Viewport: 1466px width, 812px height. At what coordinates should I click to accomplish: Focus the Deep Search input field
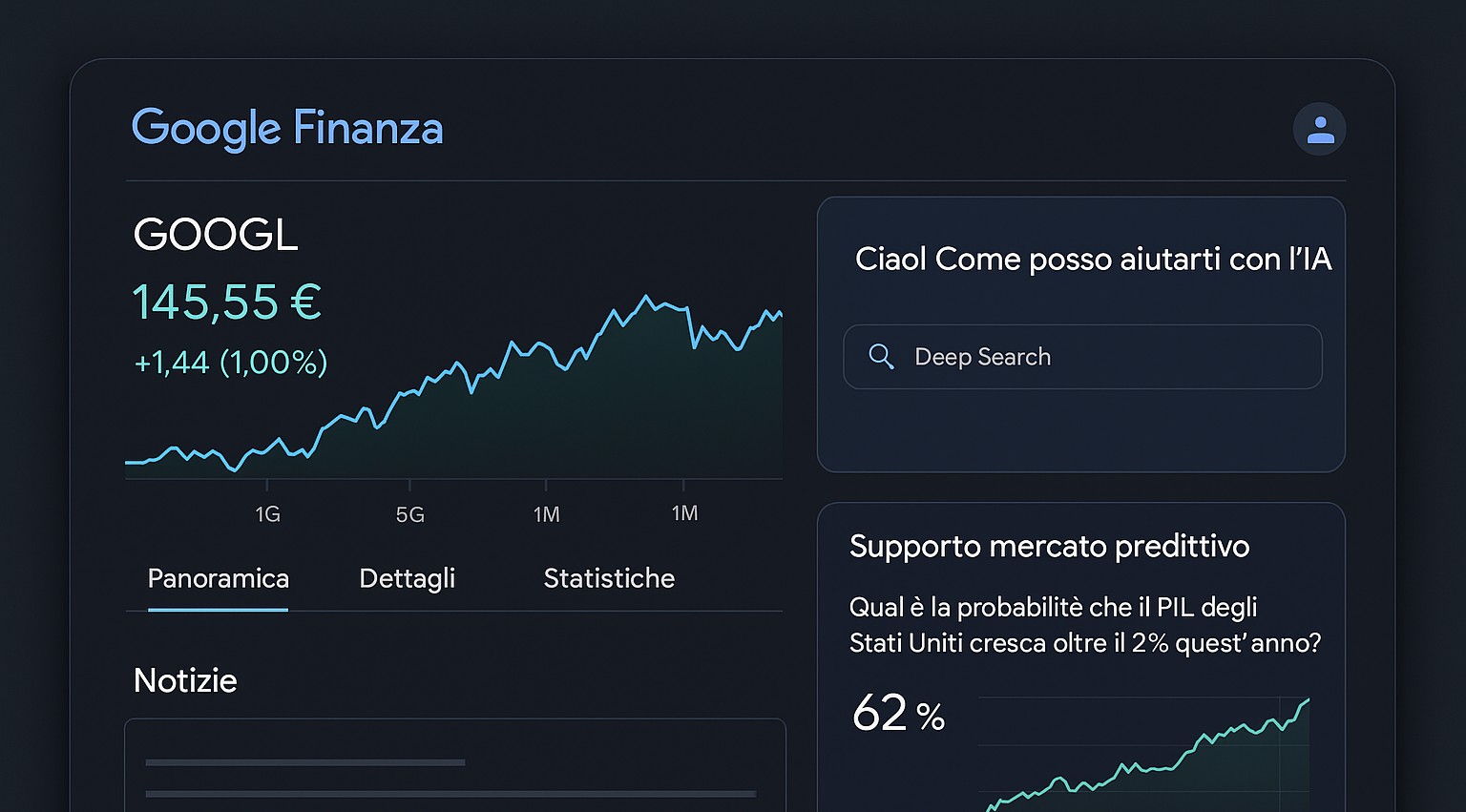coord(1098,357)
